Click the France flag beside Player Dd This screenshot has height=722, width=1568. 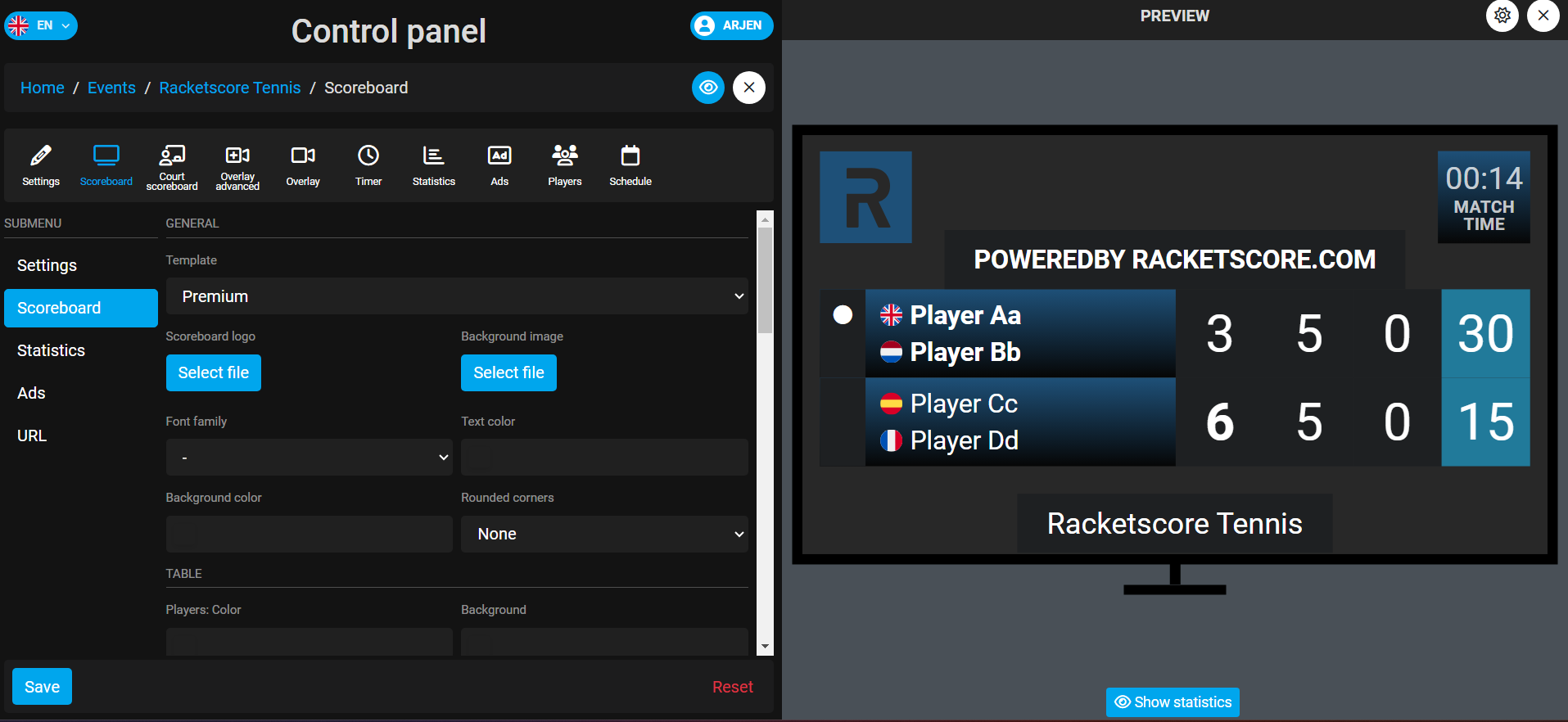pyautogui.click(x=891, y=440)
